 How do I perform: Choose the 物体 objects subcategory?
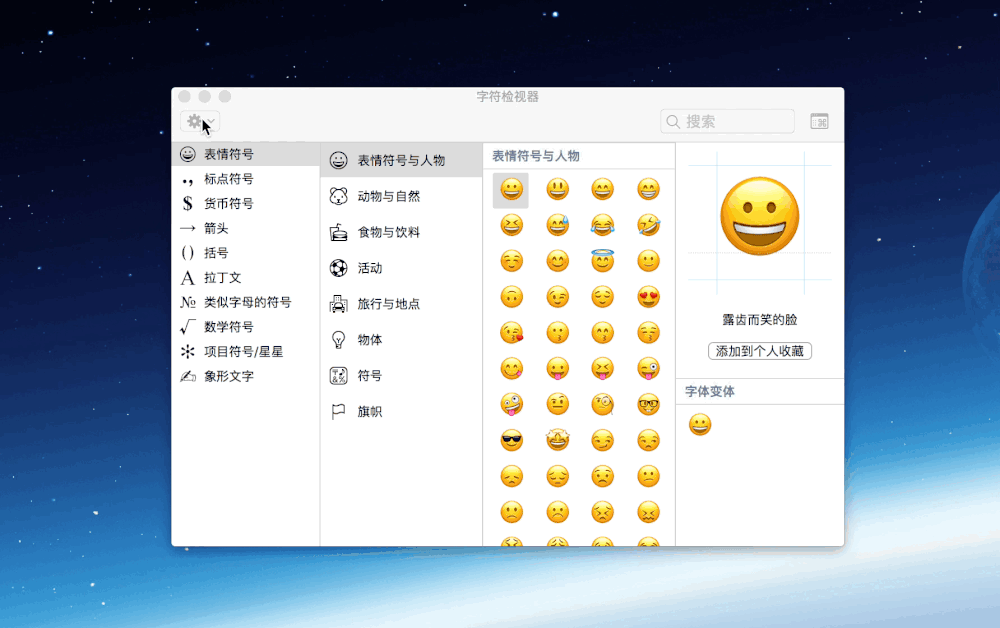pos(401,340)
